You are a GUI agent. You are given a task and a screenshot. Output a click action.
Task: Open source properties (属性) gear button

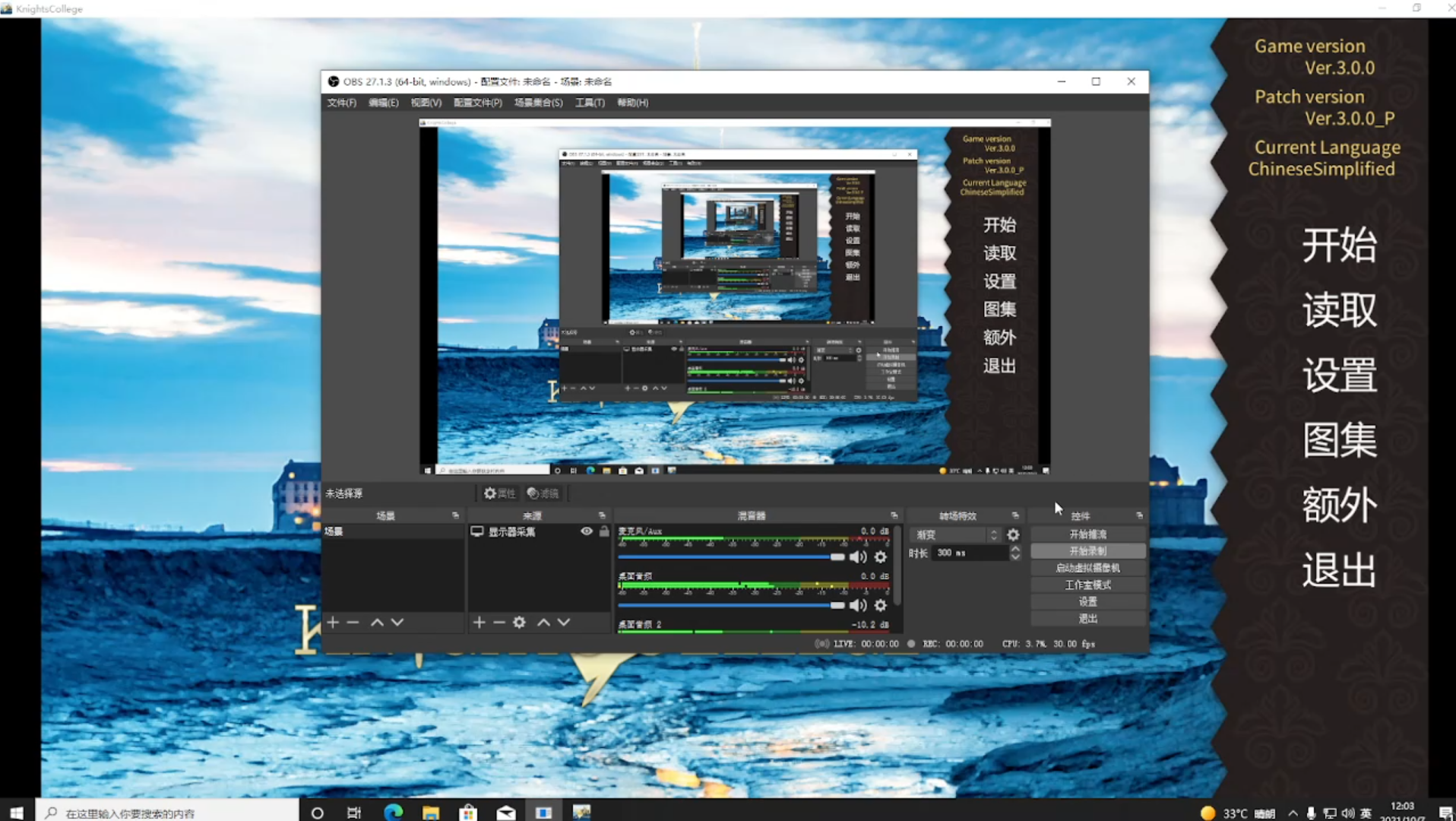[499, 493]
